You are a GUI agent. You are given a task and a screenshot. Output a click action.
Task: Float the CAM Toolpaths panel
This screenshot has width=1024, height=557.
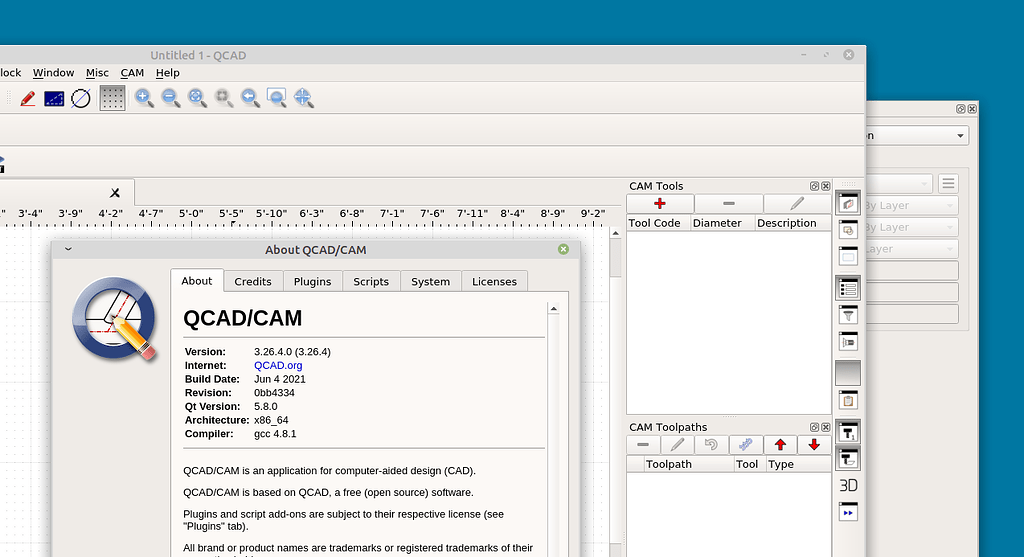(x=814, y=427)
